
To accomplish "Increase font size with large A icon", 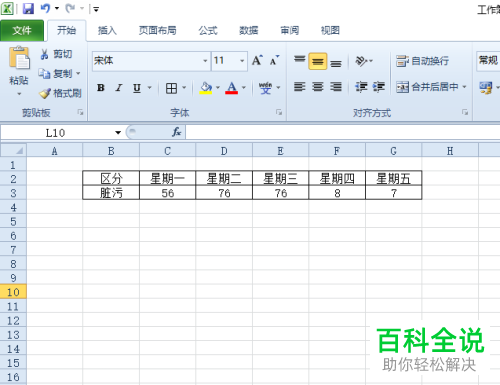I will pos(257,60).
